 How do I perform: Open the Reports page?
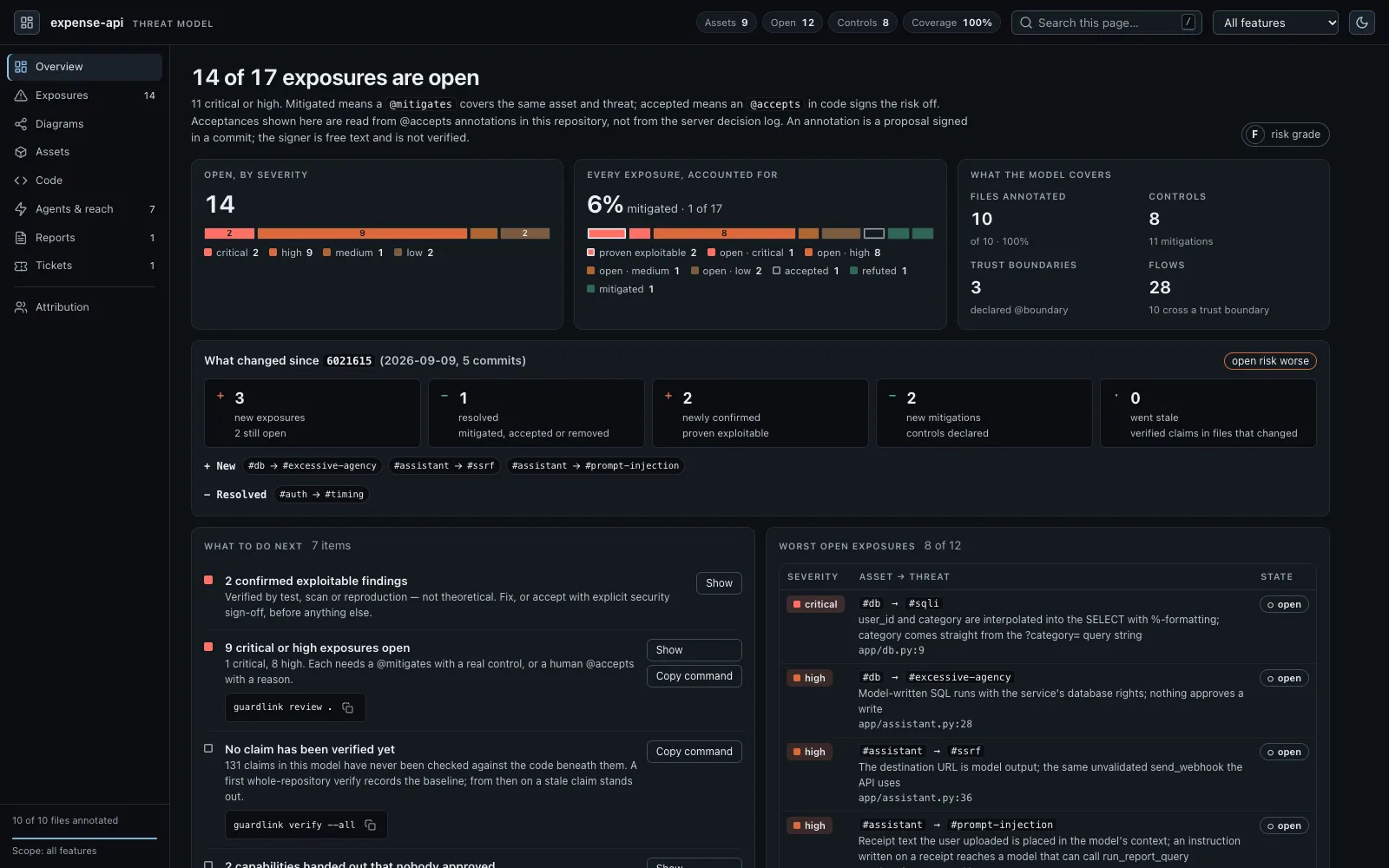84,238
